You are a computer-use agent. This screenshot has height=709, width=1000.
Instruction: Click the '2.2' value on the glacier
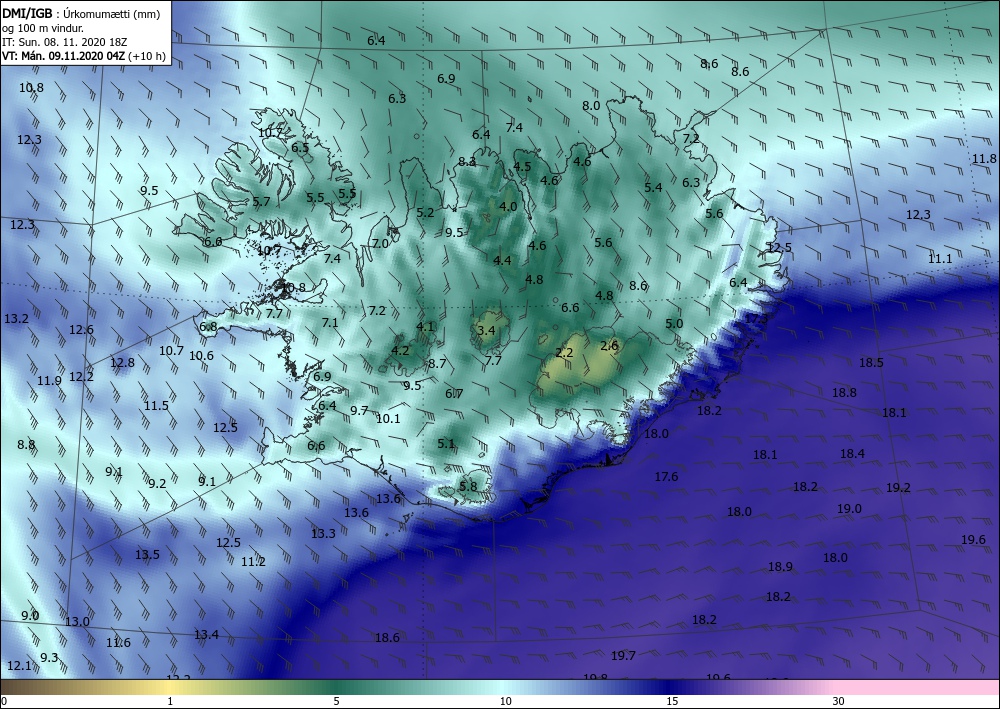(x=564, y=353)
